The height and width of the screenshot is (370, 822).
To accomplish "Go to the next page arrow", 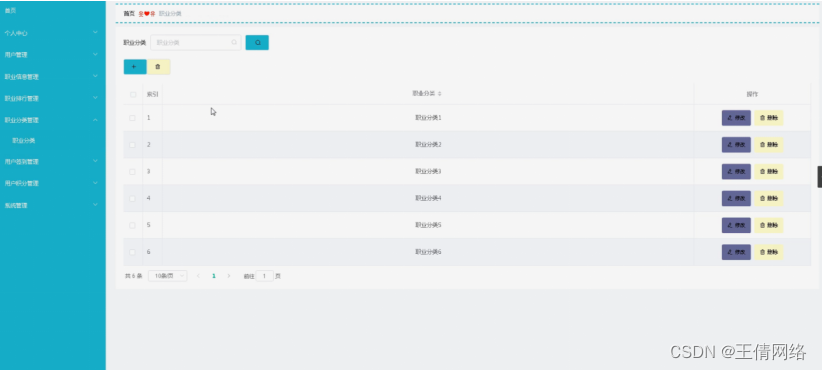I will pos(229,276).
